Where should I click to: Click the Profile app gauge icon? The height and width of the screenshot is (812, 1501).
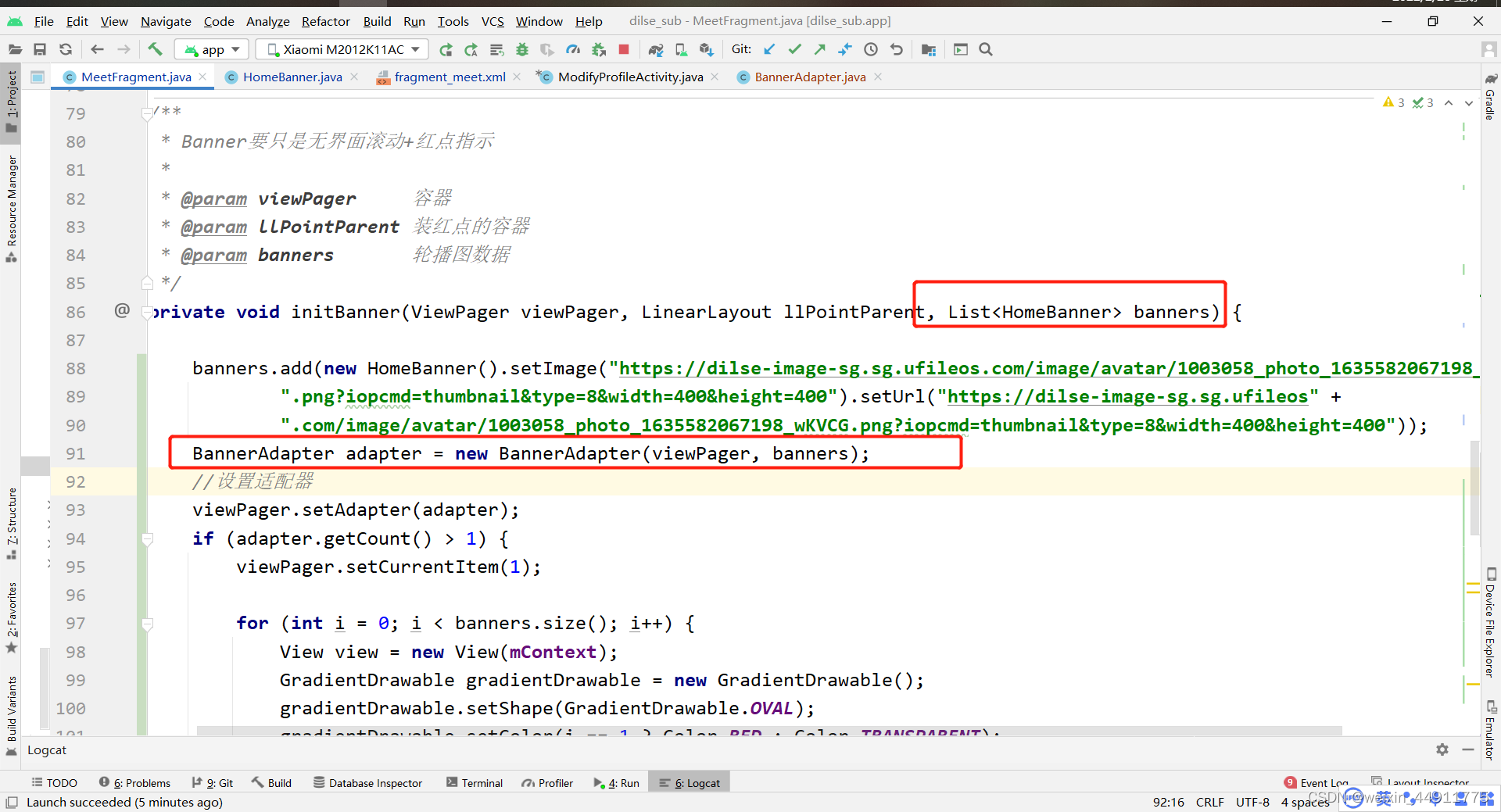(x=573, y=50)
